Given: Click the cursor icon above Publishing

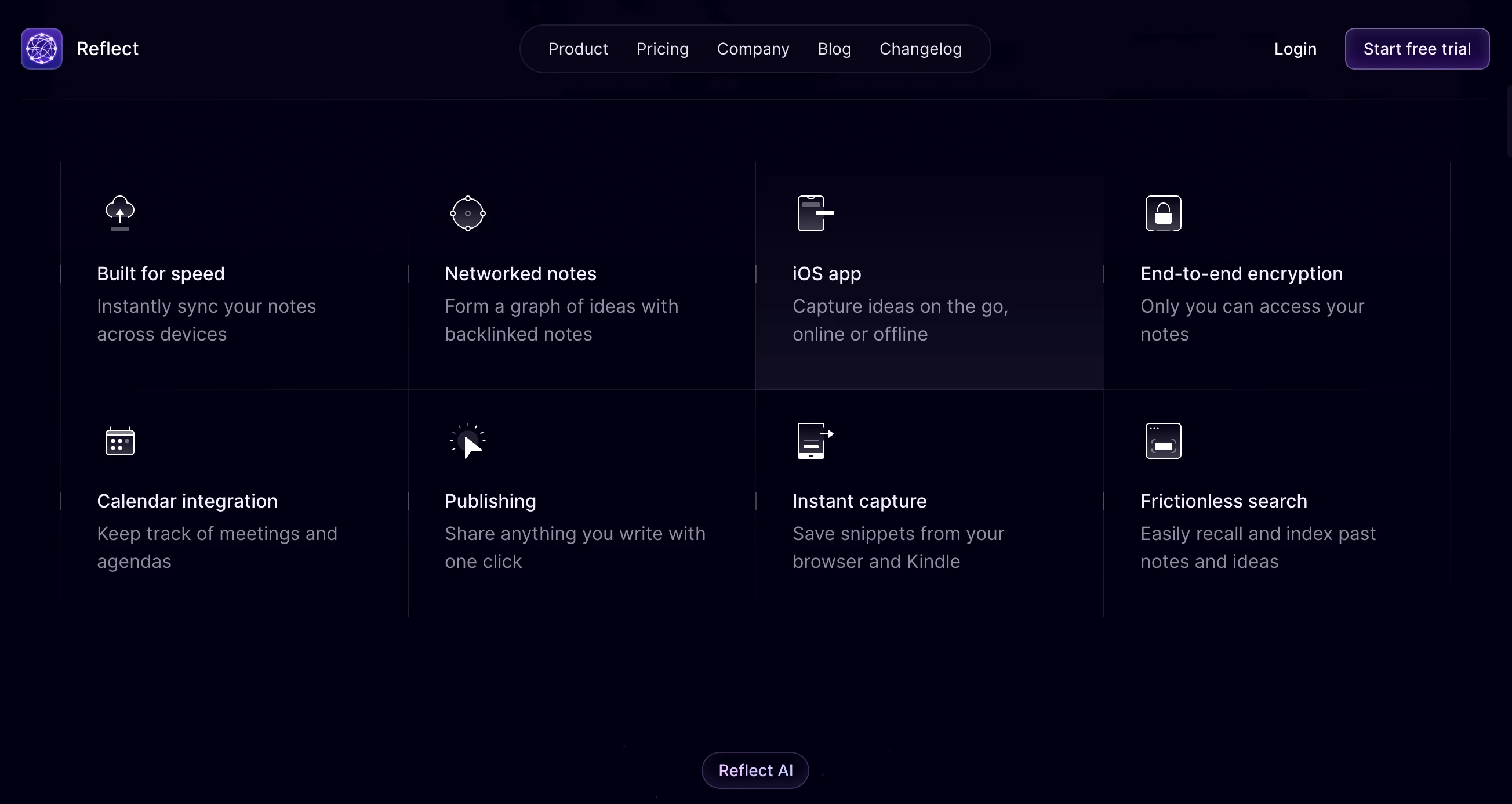Looking at the screenshot, I should 467,440.
